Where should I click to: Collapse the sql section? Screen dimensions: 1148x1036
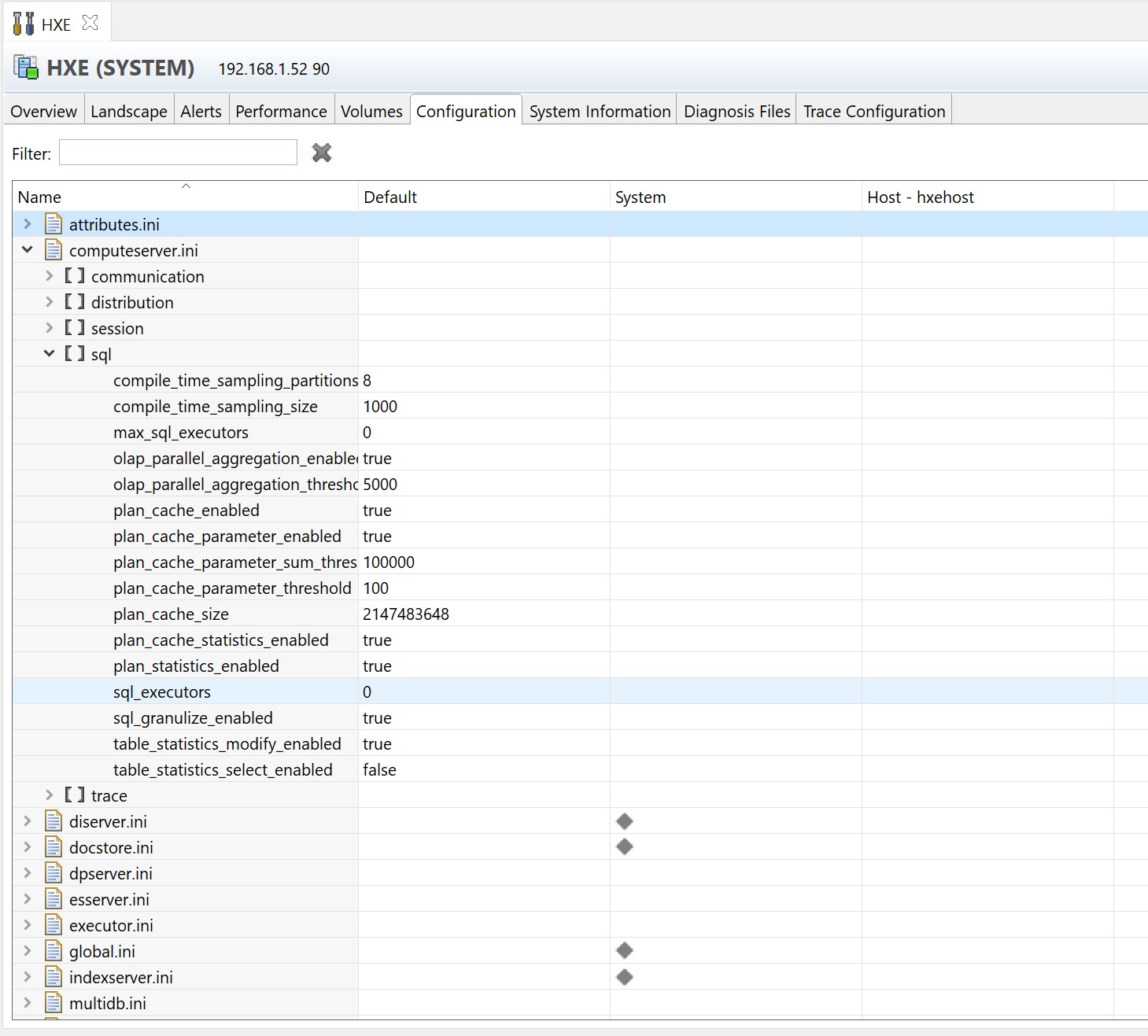click(49, 353)
